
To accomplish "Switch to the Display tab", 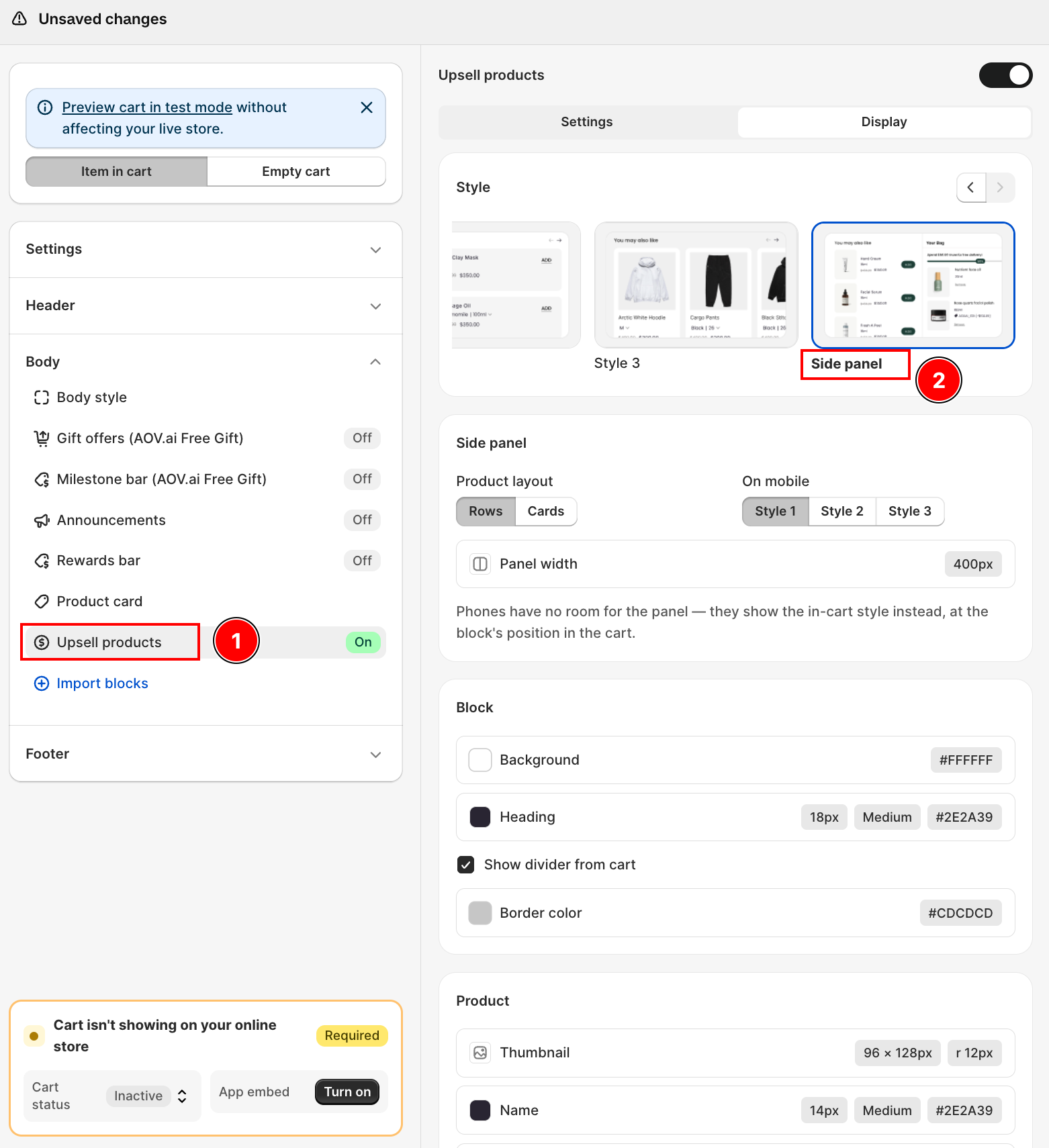I will click(x=884, y=122).
